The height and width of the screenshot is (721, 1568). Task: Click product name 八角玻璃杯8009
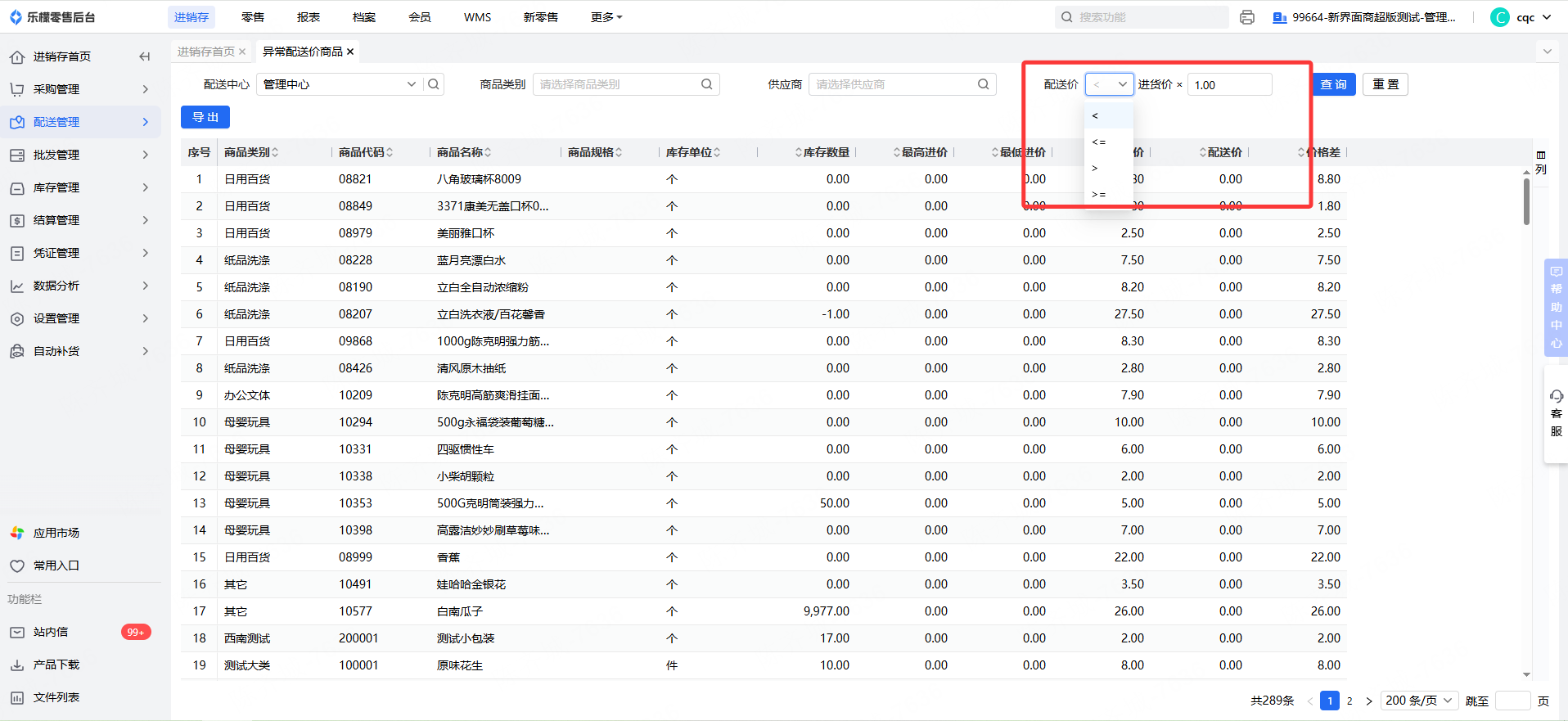pyautogui.click(x=479, y=179)
